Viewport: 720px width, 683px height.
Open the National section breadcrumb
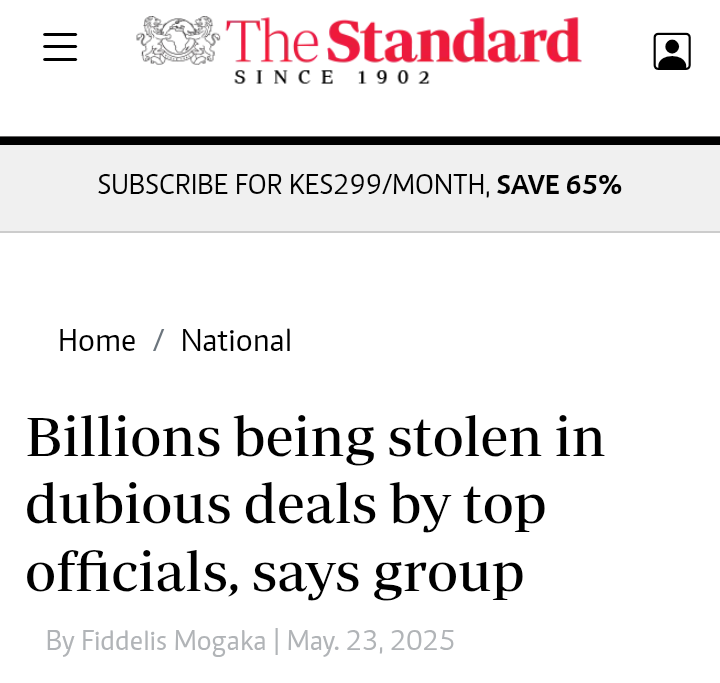(236, 341)
